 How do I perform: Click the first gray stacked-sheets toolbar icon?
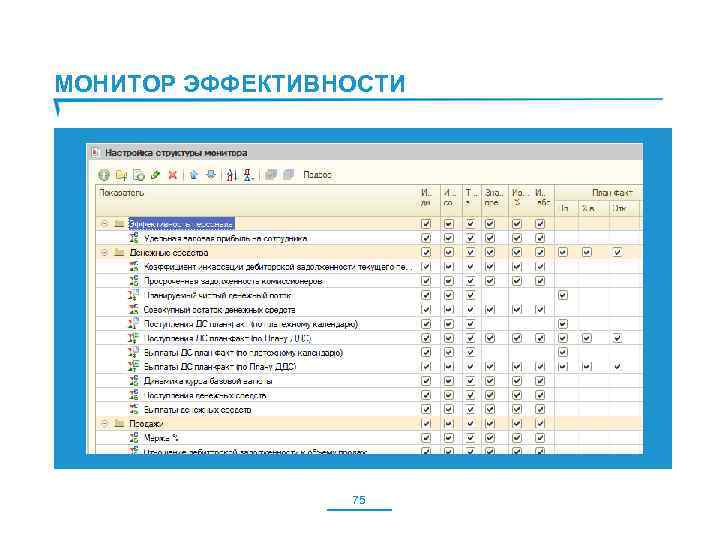(271, 175)
